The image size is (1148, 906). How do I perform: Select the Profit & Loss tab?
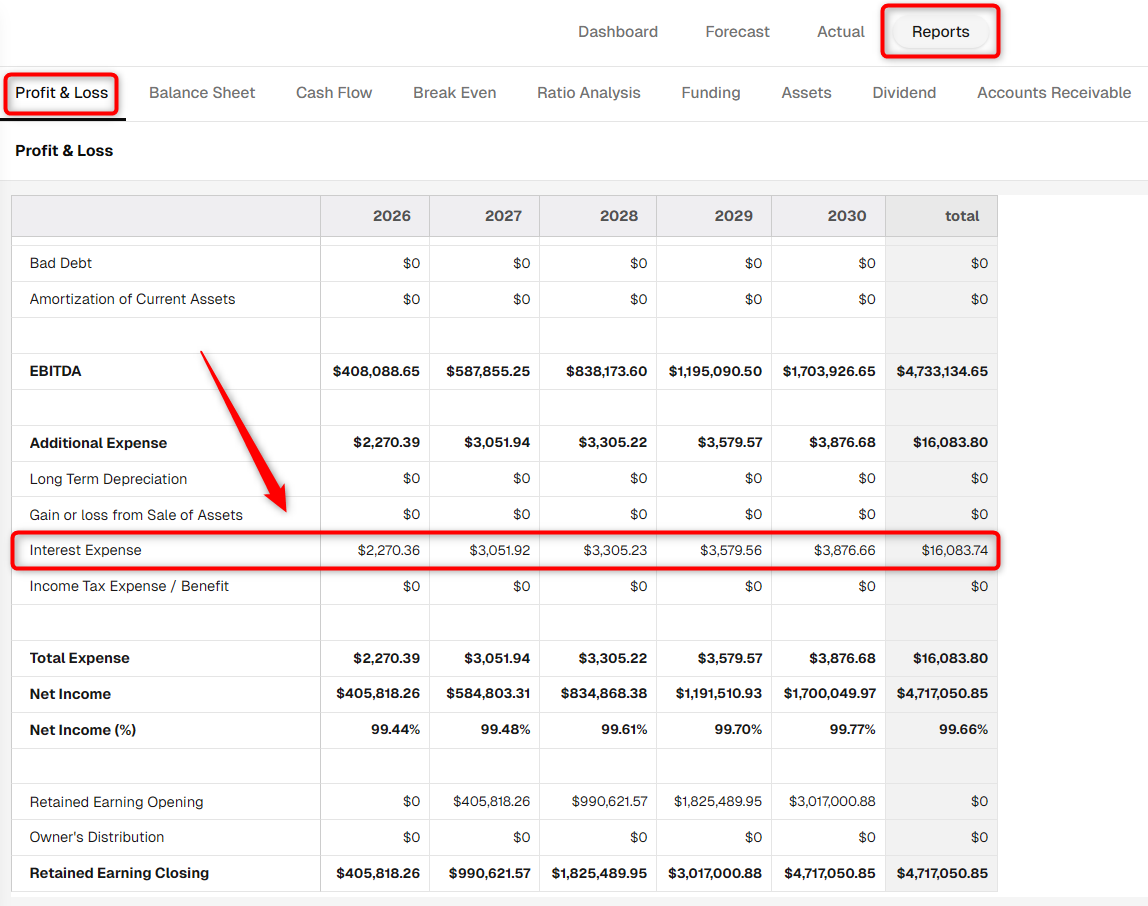point(62,93)
